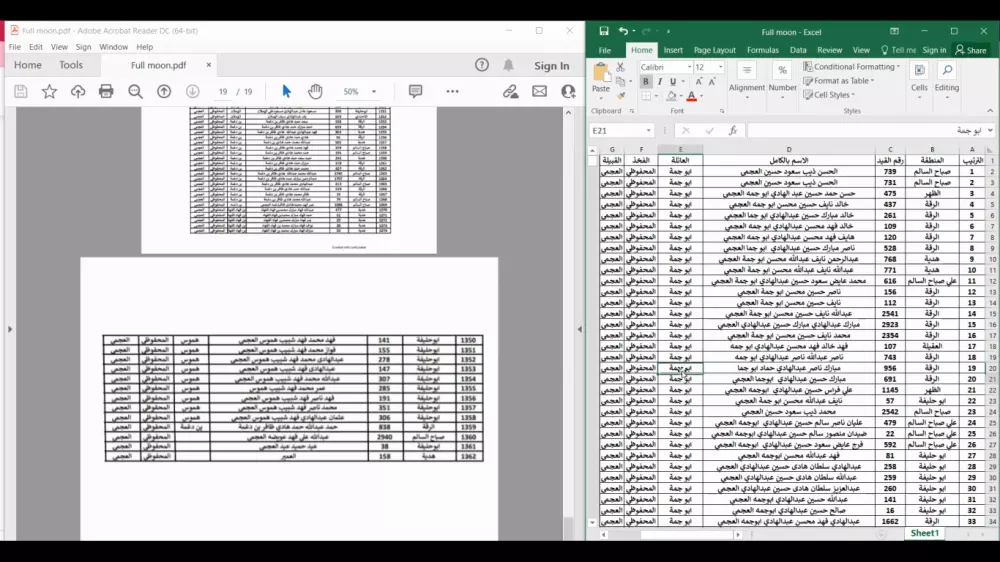Collapse the Excel ribbon chevron
Screen dimensions: 1000x562
point(990,111)
